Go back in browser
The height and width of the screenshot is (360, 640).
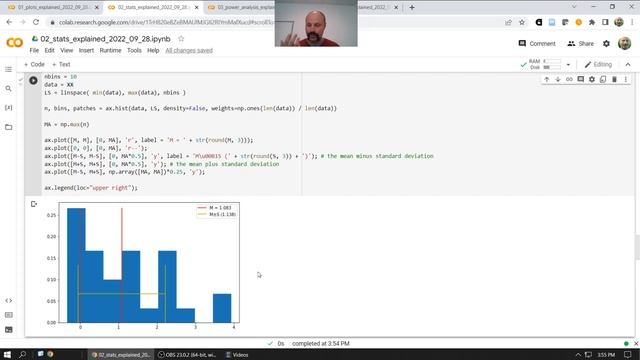(9, 22)
